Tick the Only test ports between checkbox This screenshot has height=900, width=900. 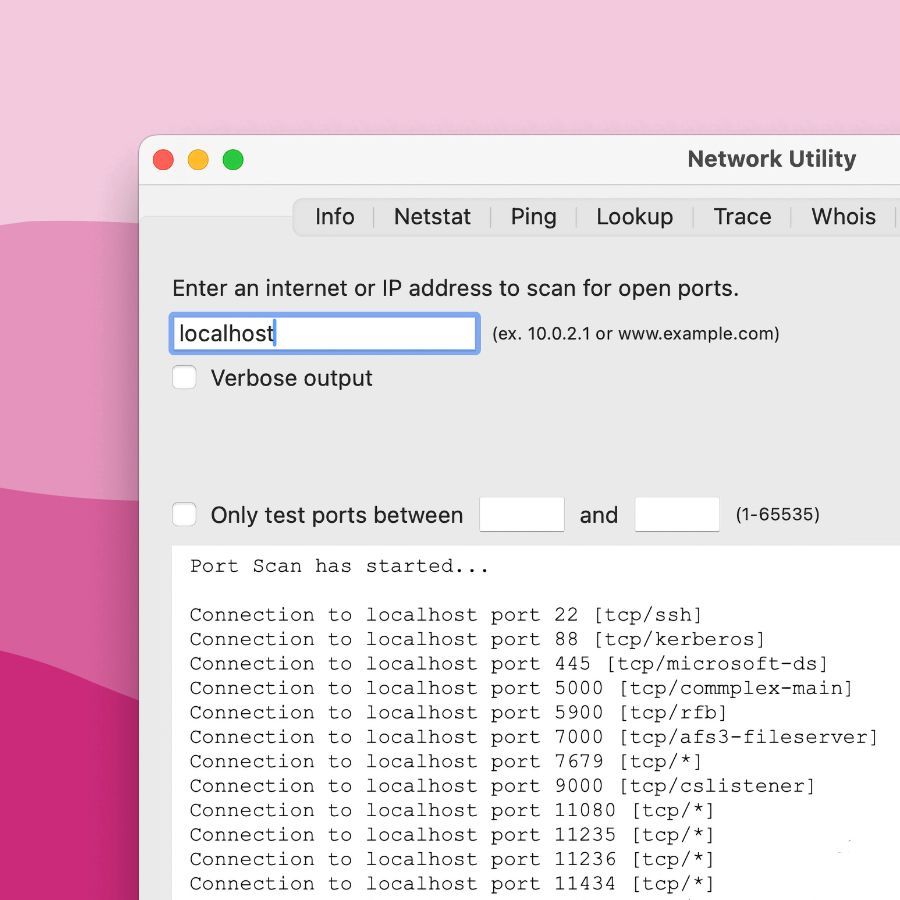click(x=184, y=514)
